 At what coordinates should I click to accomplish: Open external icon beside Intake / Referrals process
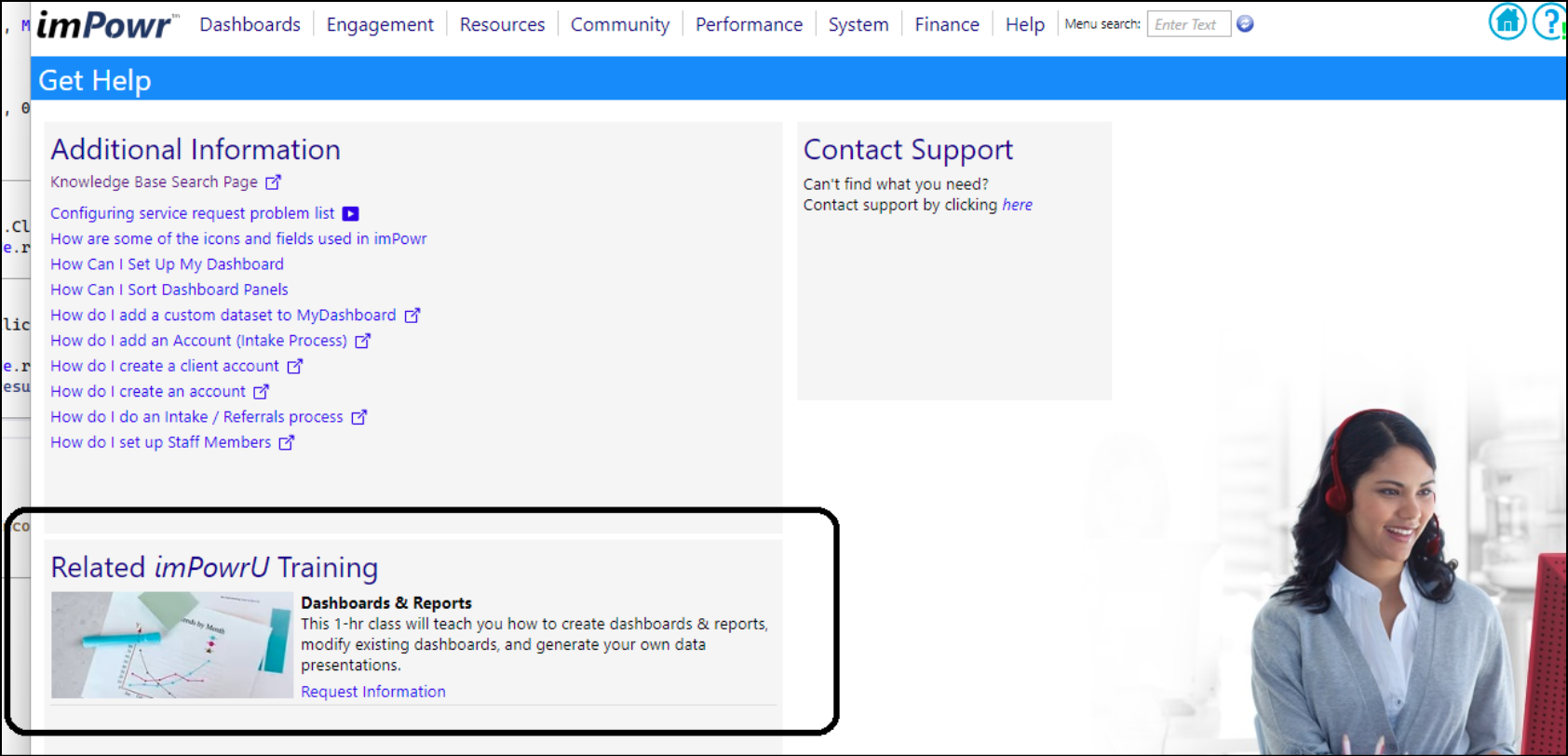click(x=358, y=417)
